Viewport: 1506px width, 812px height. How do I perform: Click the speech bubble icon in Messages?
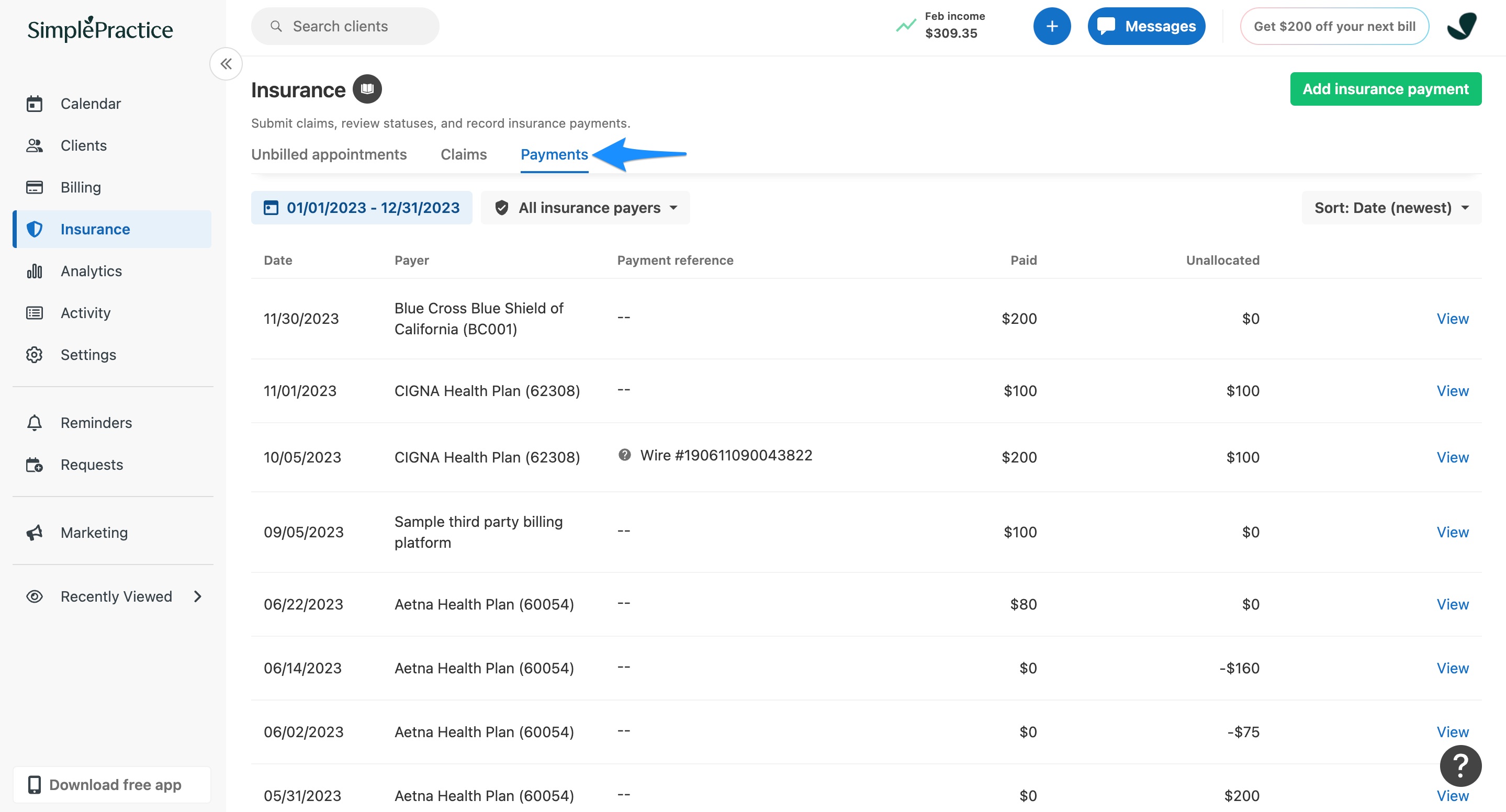1106,26
